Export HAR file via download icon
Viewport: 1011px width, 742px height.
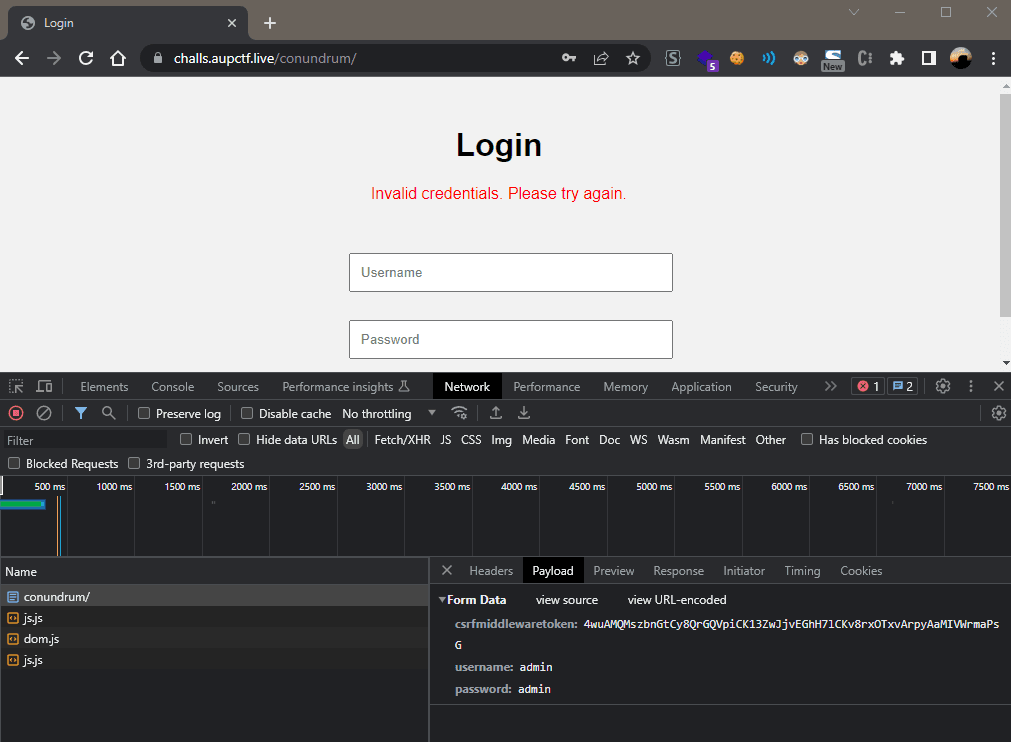(x=523, y=413)
